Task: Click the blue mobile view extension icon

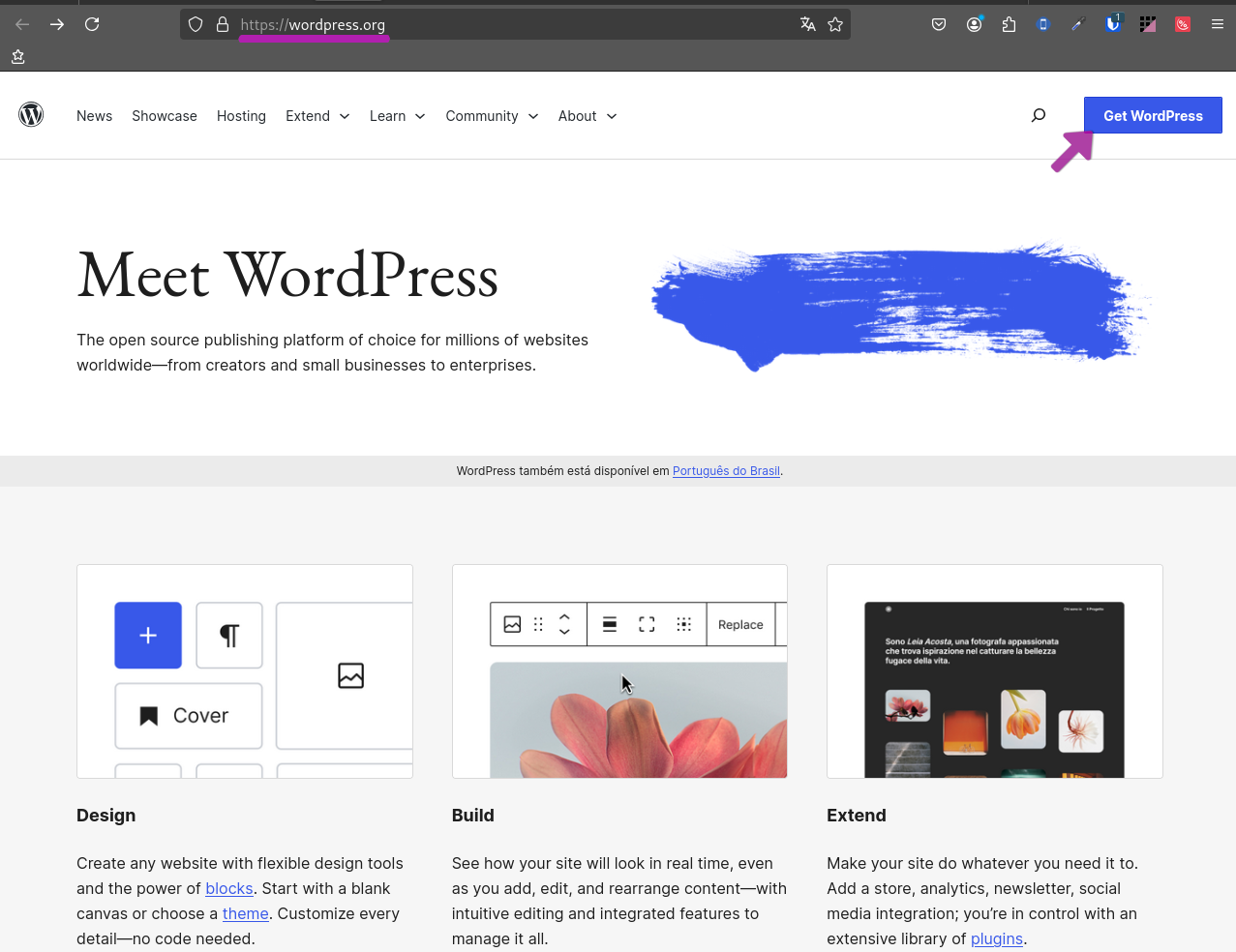Action: (1043, 24)
